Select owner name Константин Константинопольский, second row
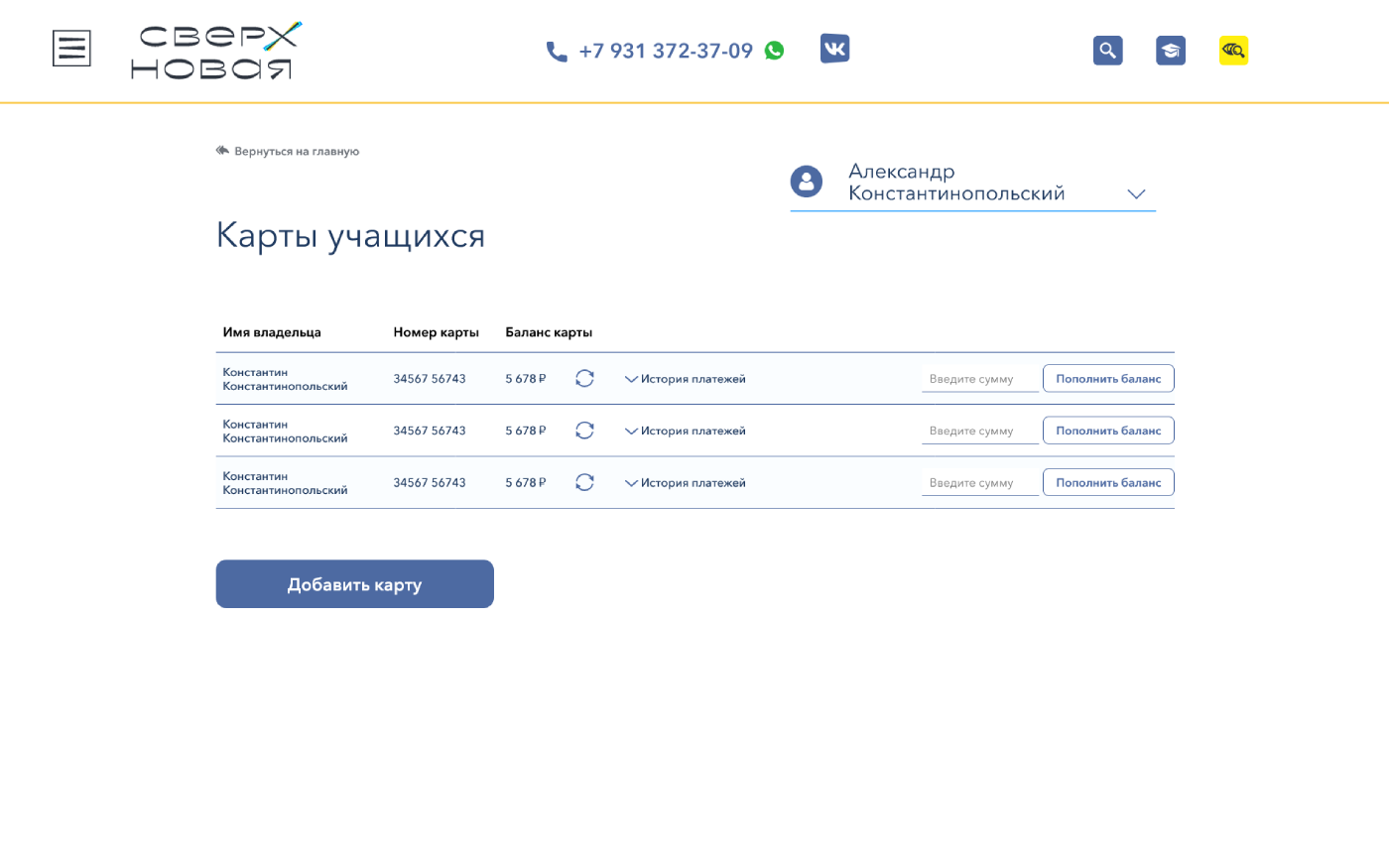Image resolution: width=1389 pixels, height=868 pixels. pyautogui.click(x=285, y=431)
